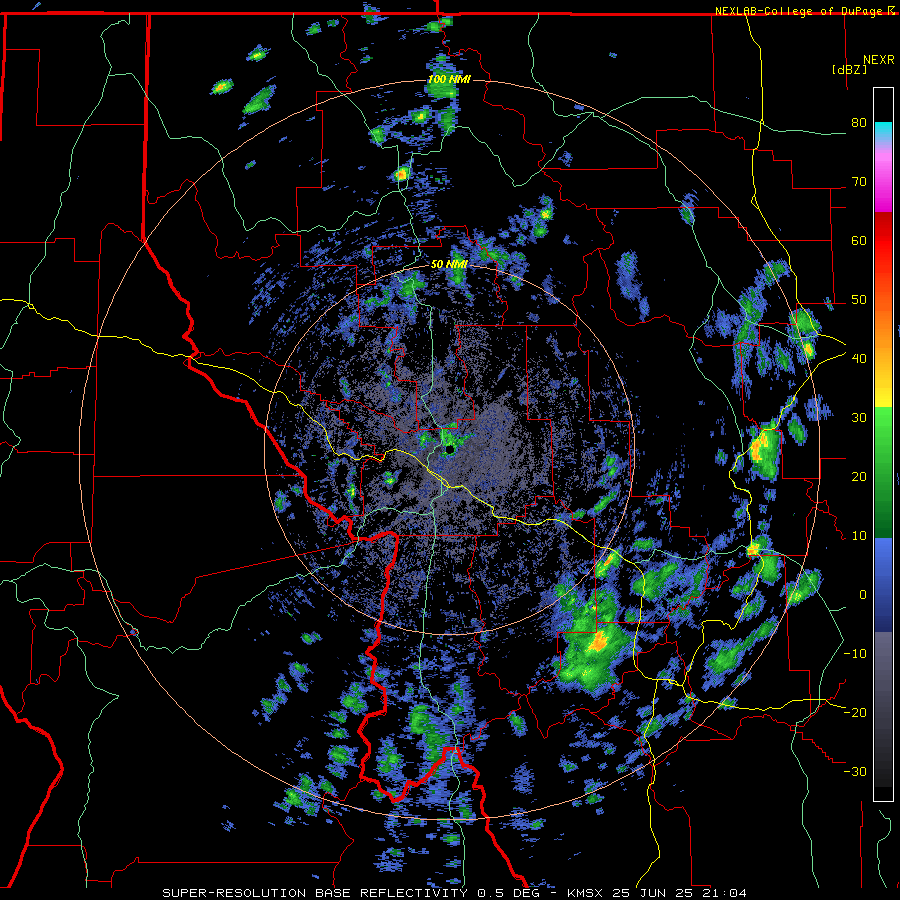Screen dimensions: 900x900
Task: Click the NEXR label above the color scale
Action: (879, 60)
